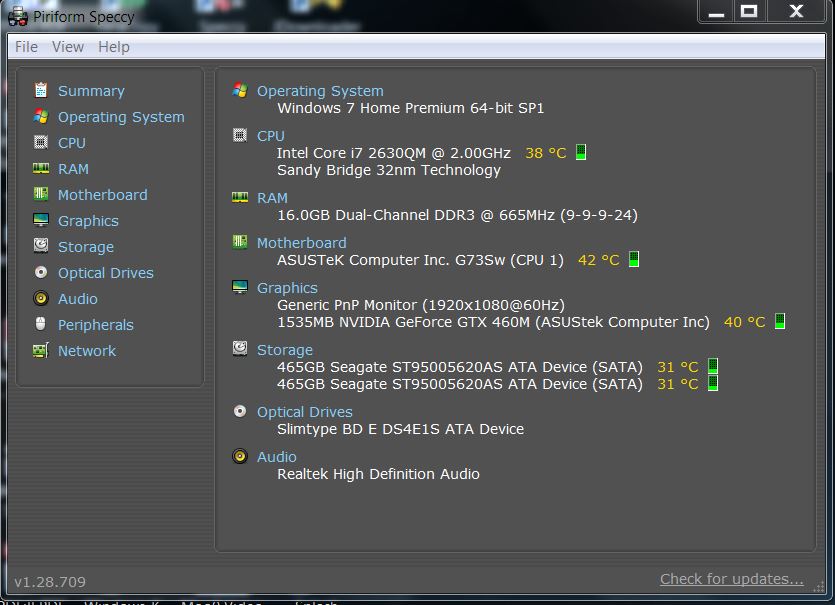The width and height of the screenshot is (835, 605).
Task: Open the Audio heading link in summary
Action: (x=276, y=457)
